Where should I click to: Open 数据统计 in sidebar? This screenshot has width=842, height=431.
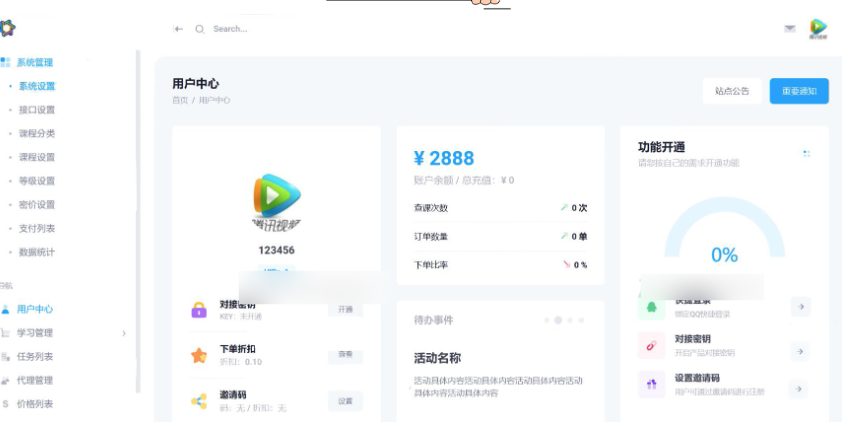(37, 252)
